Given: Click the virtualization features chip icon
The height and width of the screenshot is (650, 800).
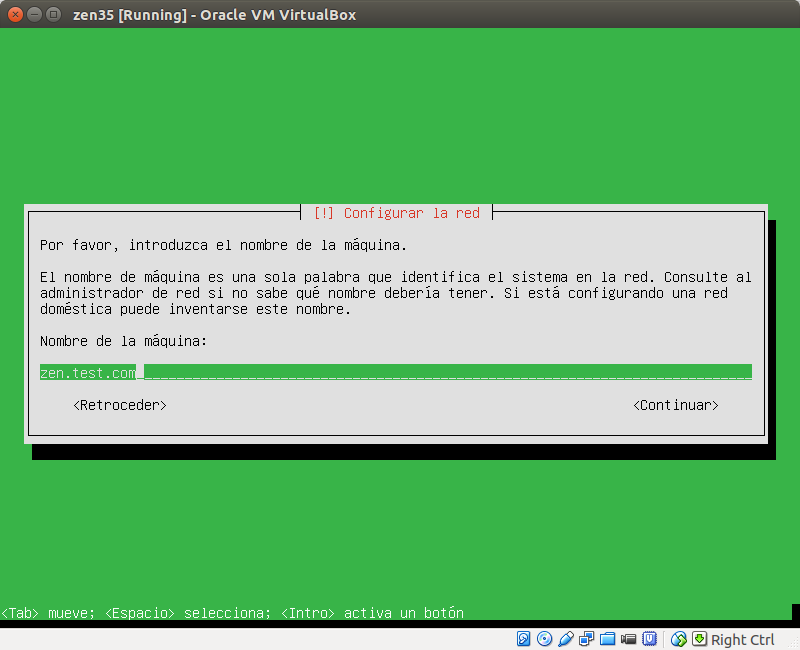Looking at the screenshot, I should 650,639.
